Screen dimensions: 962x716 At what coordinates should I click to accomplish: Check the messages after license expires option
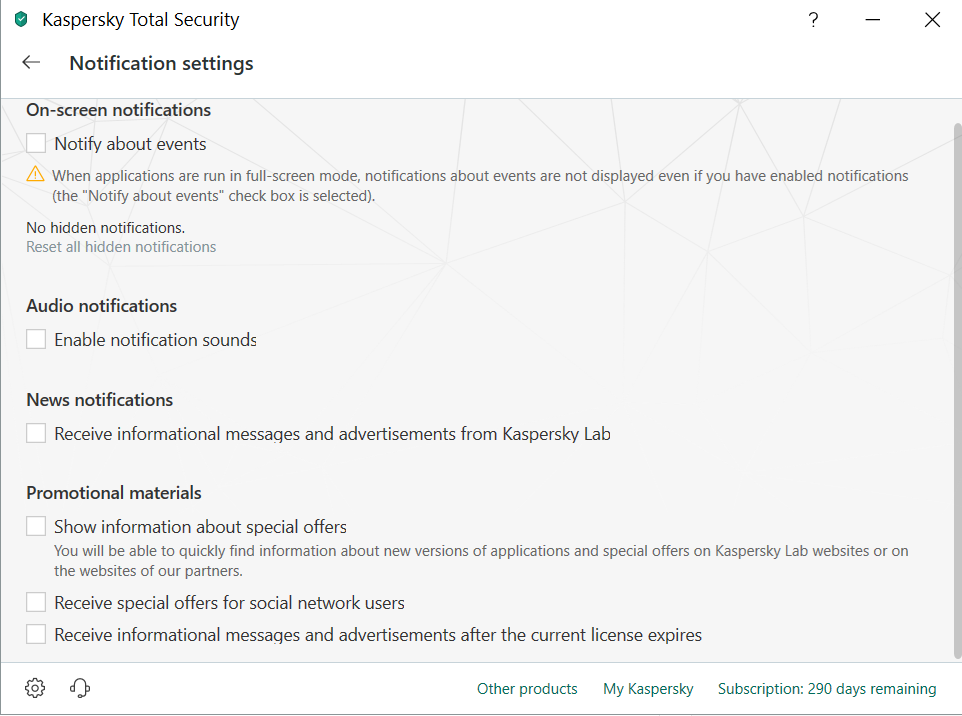click(x=36, y=635)
